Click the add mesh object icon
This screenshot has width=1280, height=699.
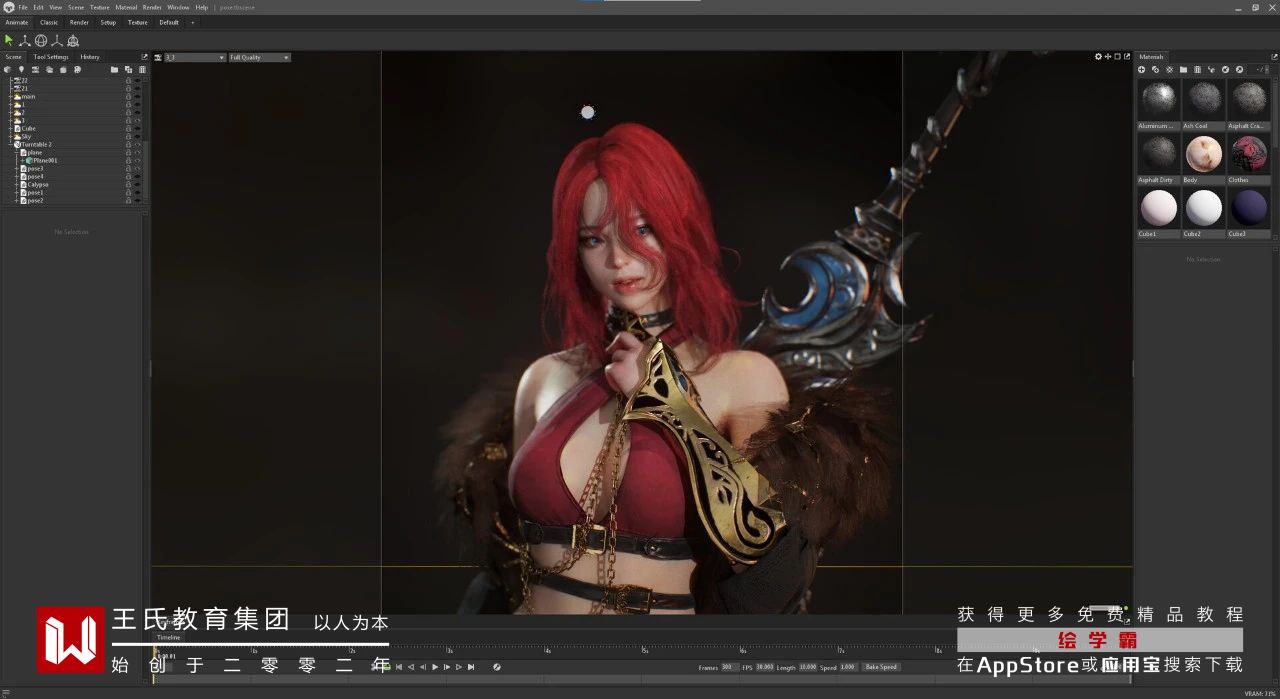coord(8,70)
